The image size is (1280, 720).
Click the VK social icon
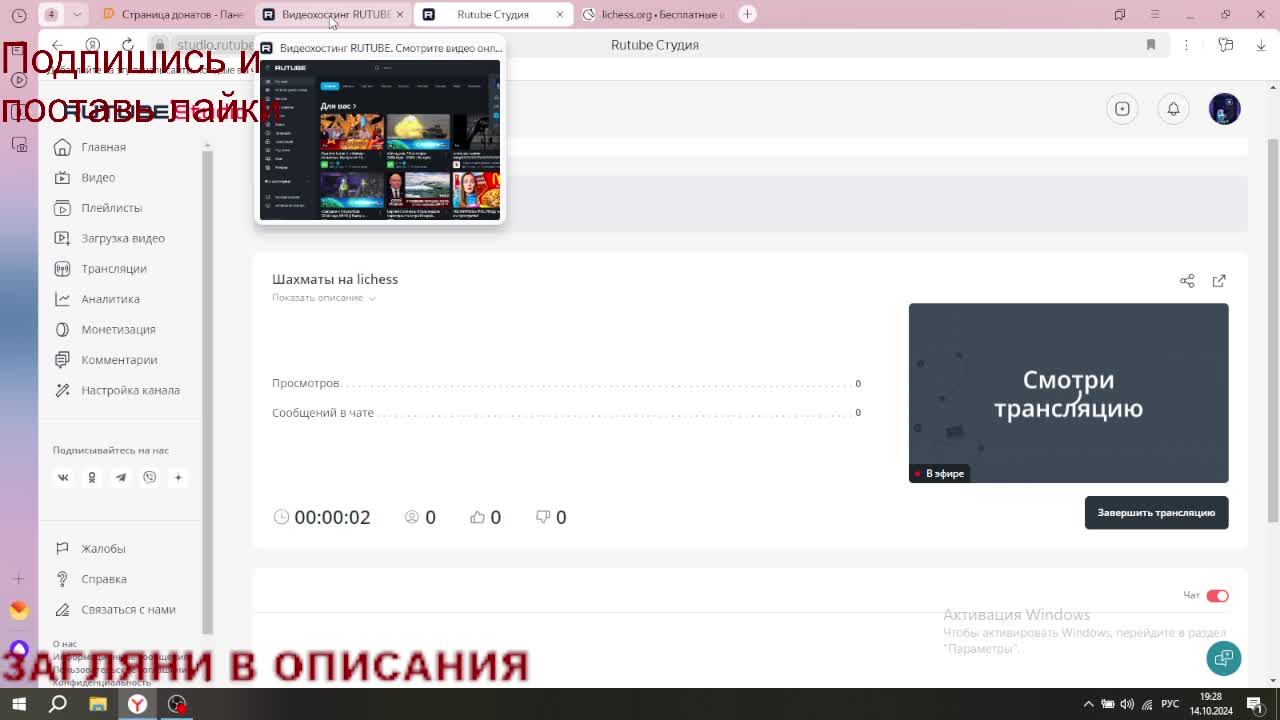click(x=63, y=477)
